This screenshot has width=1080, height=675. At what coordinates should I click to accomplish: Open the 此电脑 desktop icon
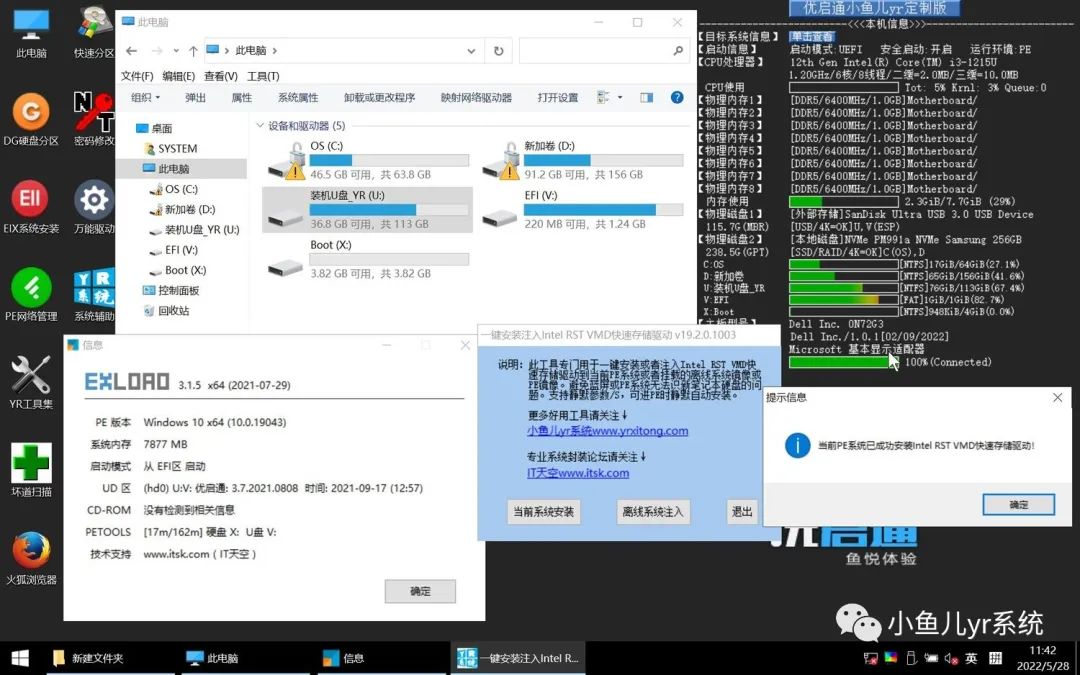pyautogui.click(x=31, y=33)
